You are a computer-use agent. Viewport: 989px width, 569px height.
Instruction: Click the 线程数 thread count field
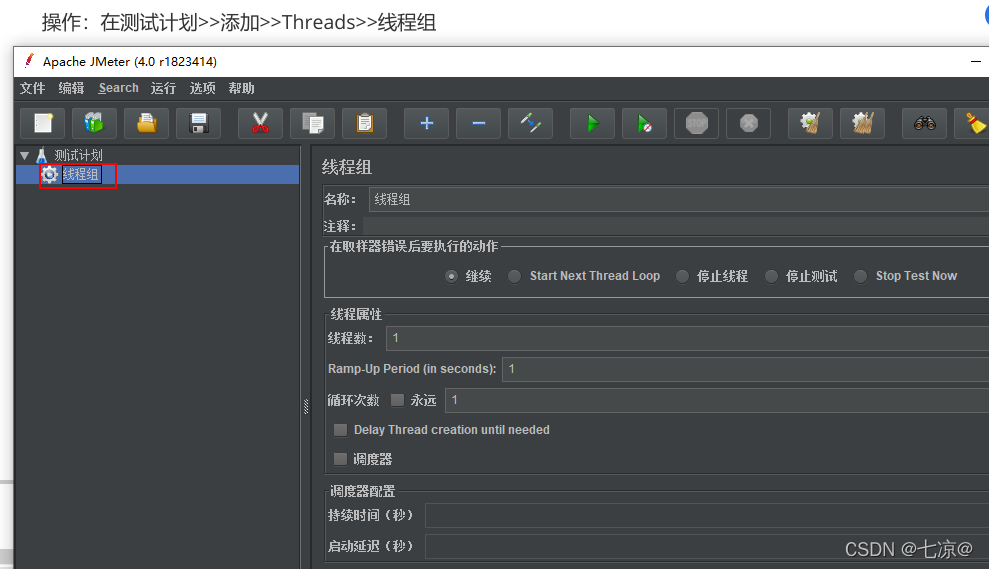tap(688, 338)
